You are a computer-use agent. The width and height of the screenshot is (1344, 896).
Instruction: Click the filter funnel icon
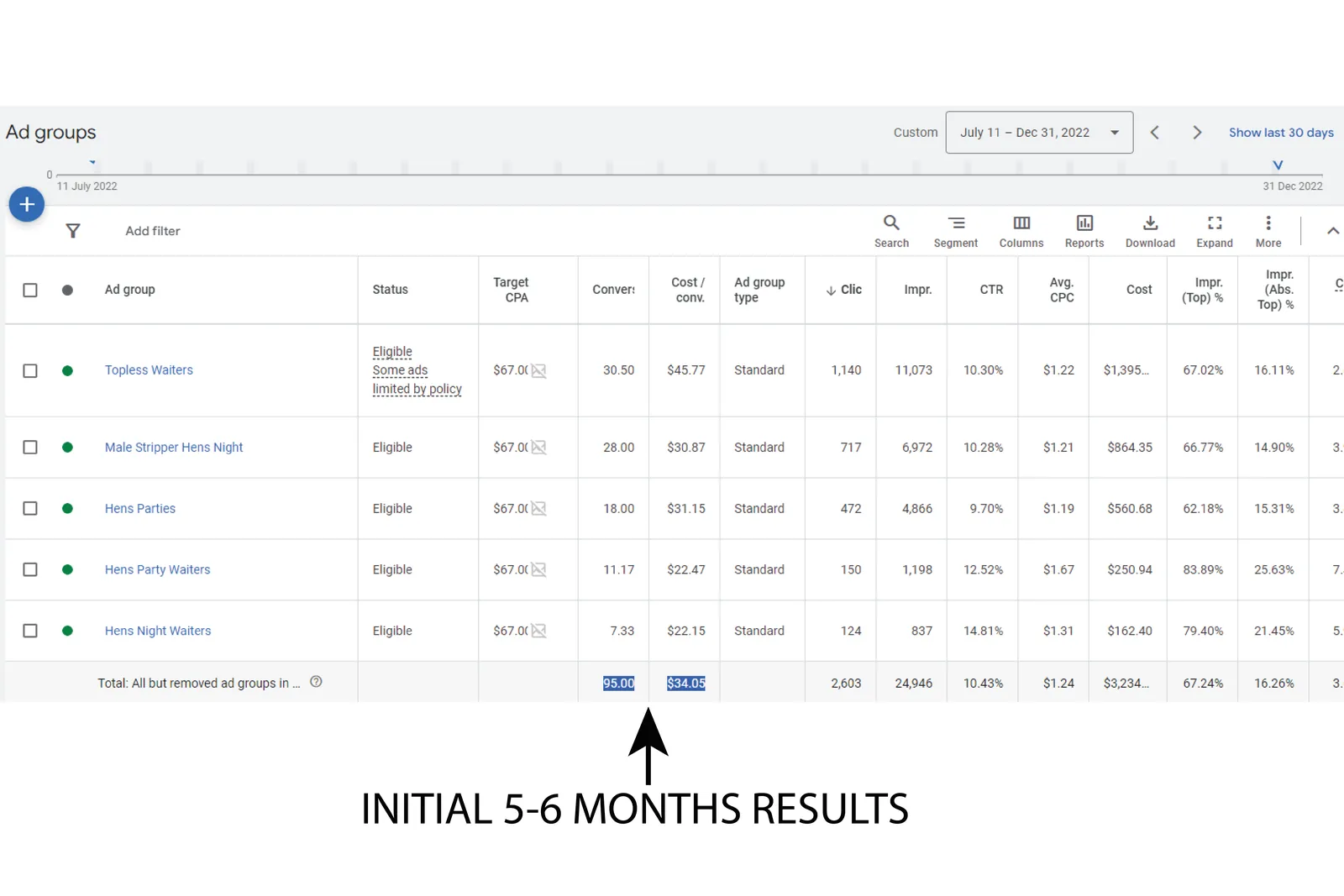pyautogui.click(x=73, y=231)
